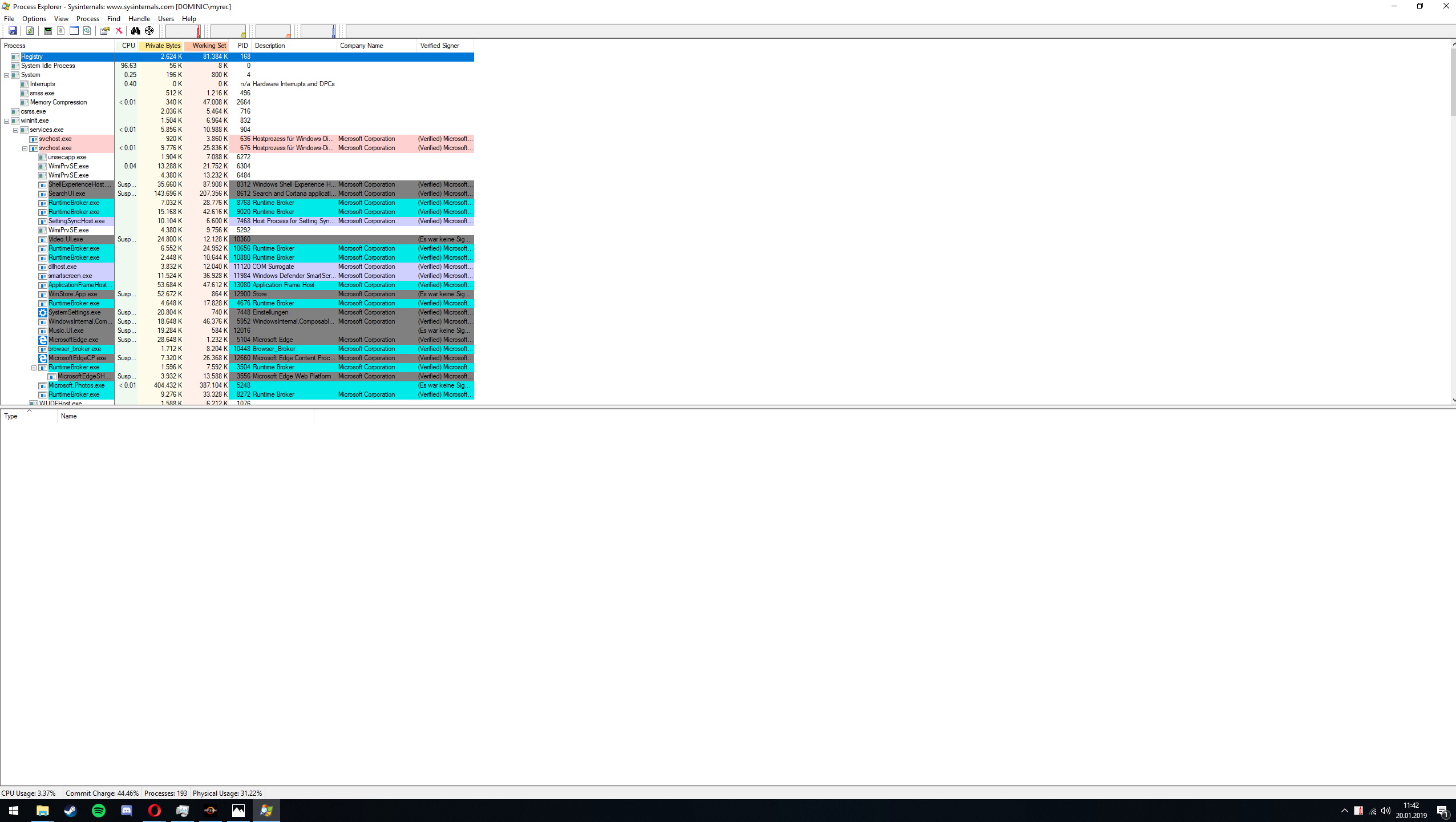Click the Save toolbar icon
The width and height of the screenshot is (1456, 822).
(x=13, y=31)
